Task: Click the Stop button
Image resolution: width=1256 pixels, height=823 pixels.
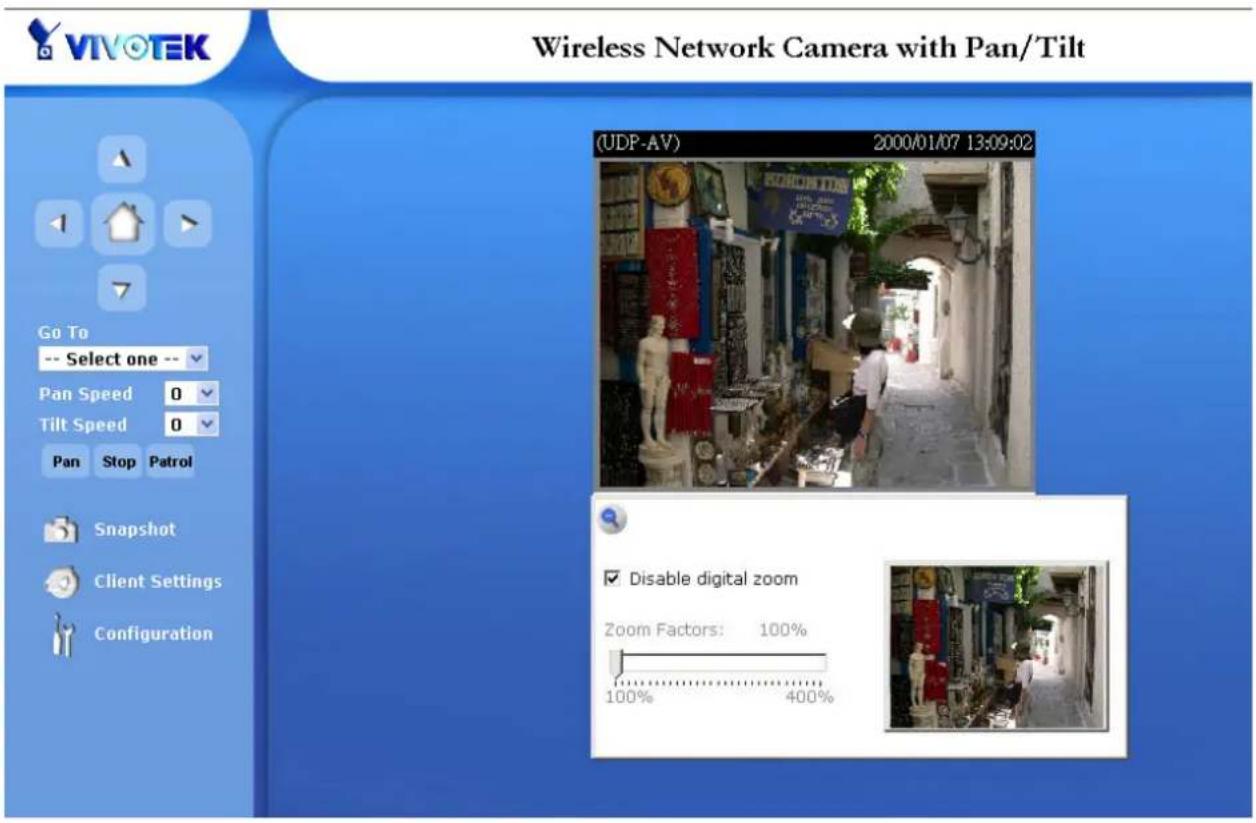Action: point(119,463)
